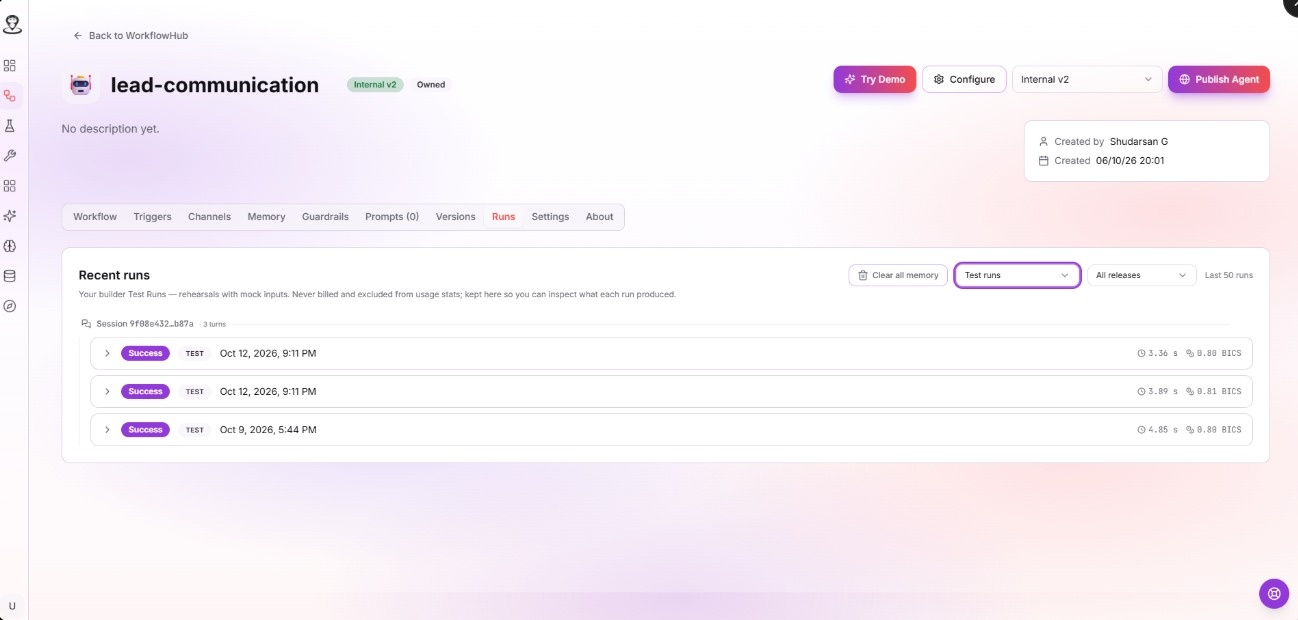This screenshot has width=1298, height=620.
Task: Open the All releases dropdown
Action: 1142,275
